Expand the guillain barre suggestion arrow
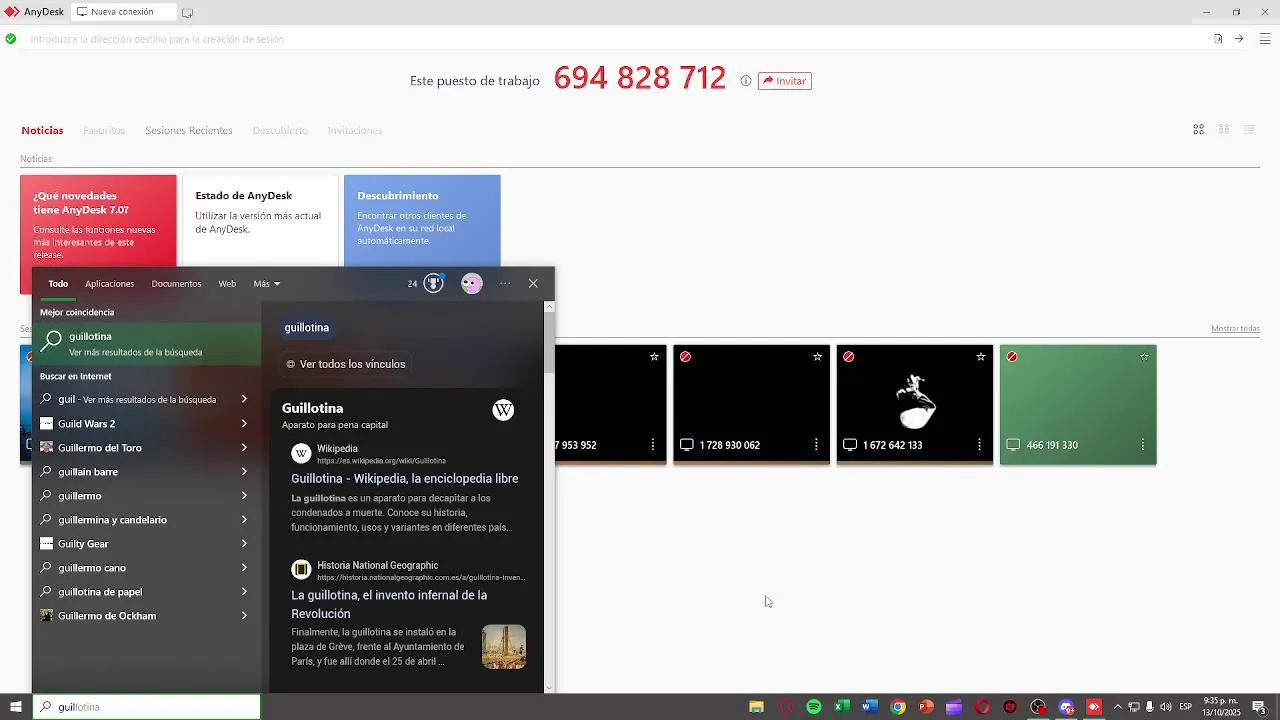The image size is (1280, 720). [244, 471]
